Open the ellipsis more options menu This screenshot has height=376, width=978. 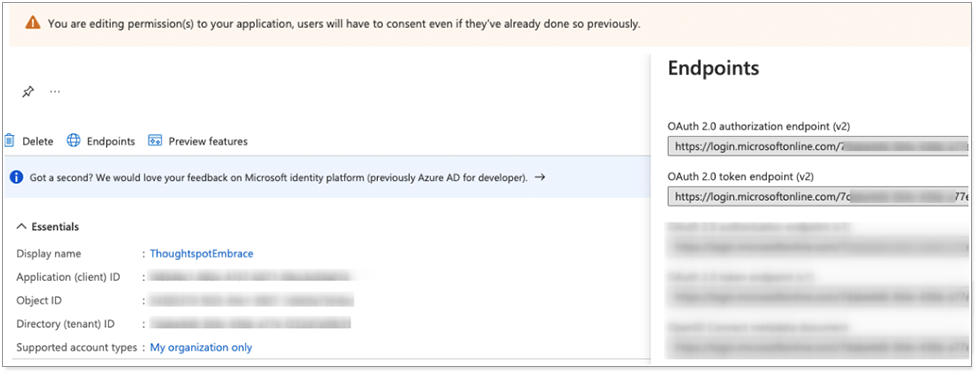[55, 92]
